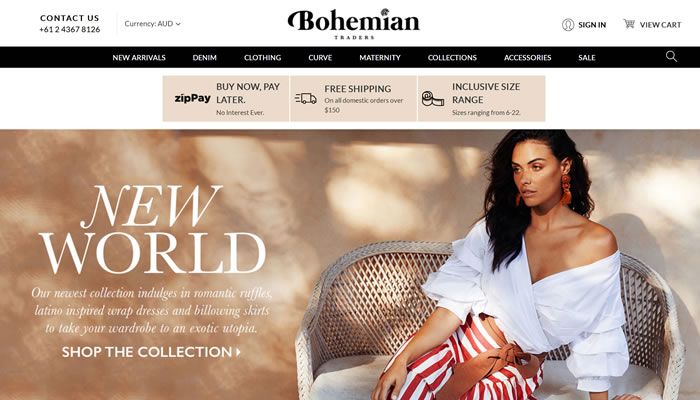Select the Curve menu item
The height and width of the screenshot is (400, 700).
click(320, 58)
